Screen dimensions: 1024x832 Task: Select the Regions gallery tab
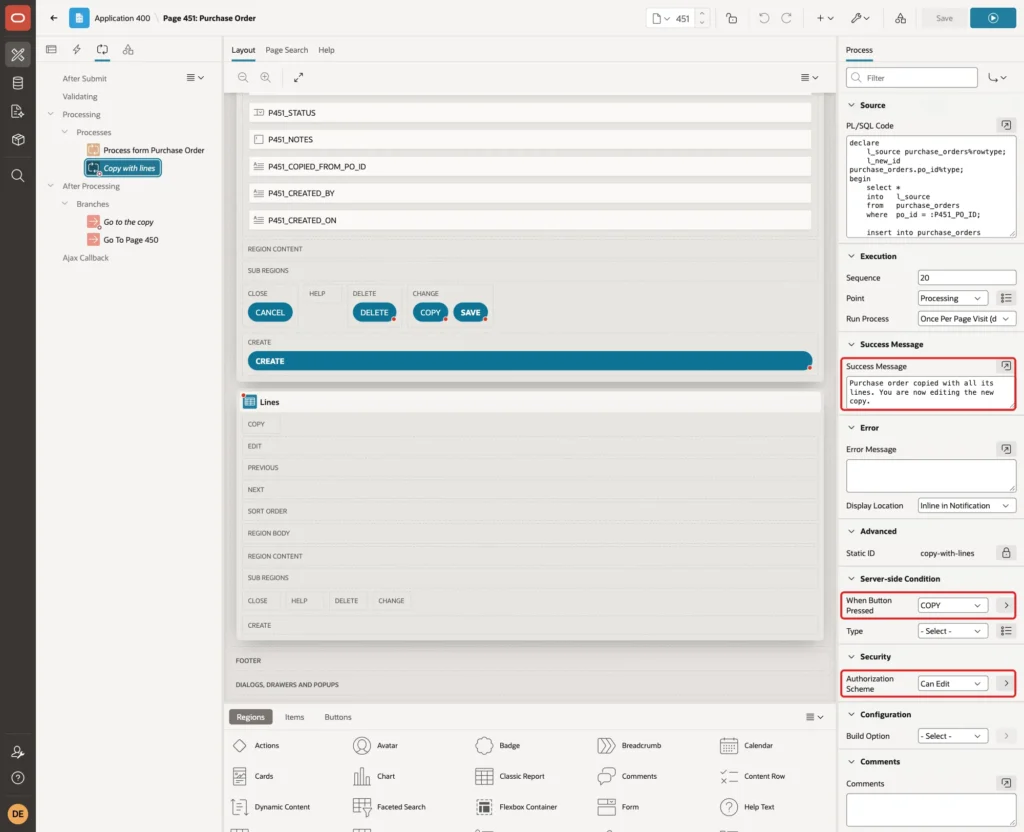click(x=250, y=717)
